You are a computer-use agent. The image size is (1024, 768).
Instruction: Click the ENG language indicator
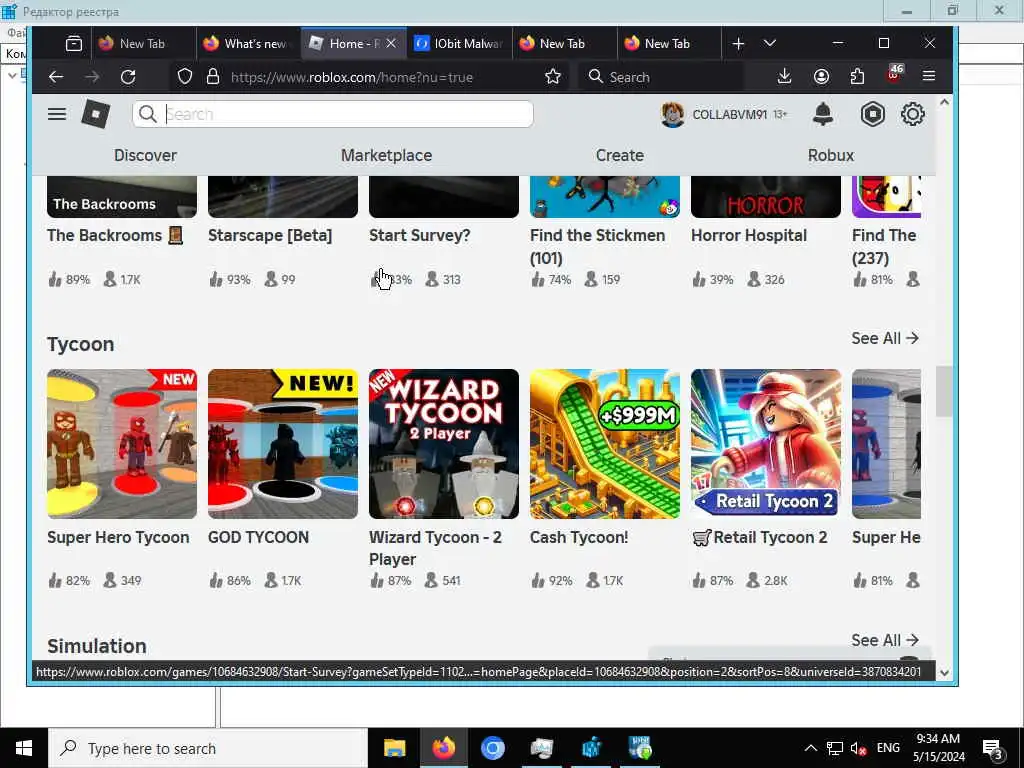(x=888, y=748)
